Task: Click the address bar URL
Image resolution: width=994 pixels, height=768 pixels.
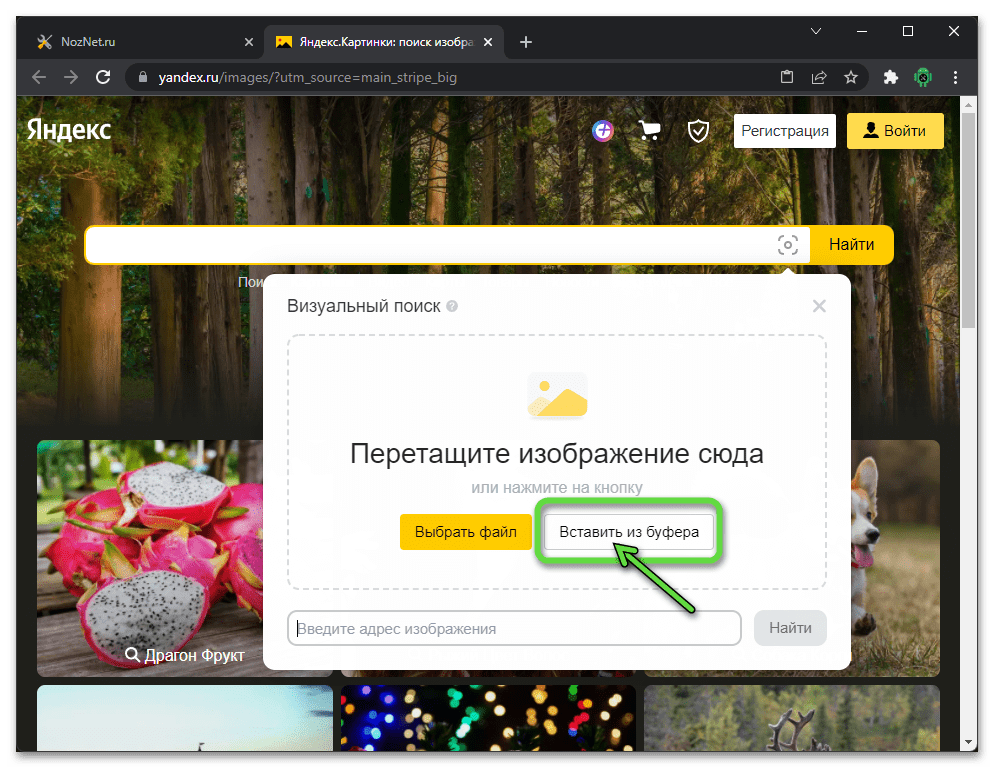Action: click(x=307, y=77)
